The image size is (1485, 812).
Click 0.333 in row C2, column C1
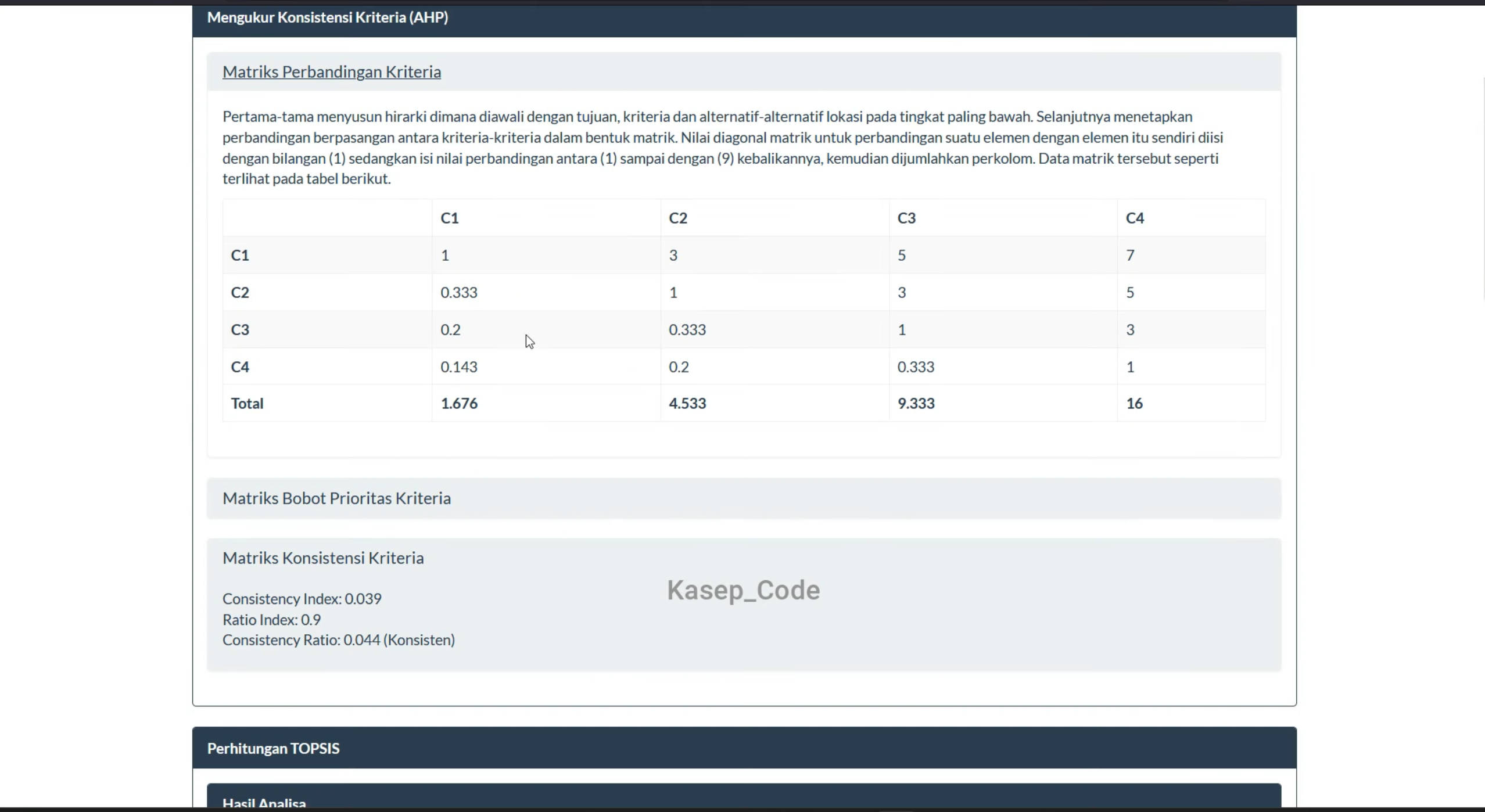[x=459, y=292]
